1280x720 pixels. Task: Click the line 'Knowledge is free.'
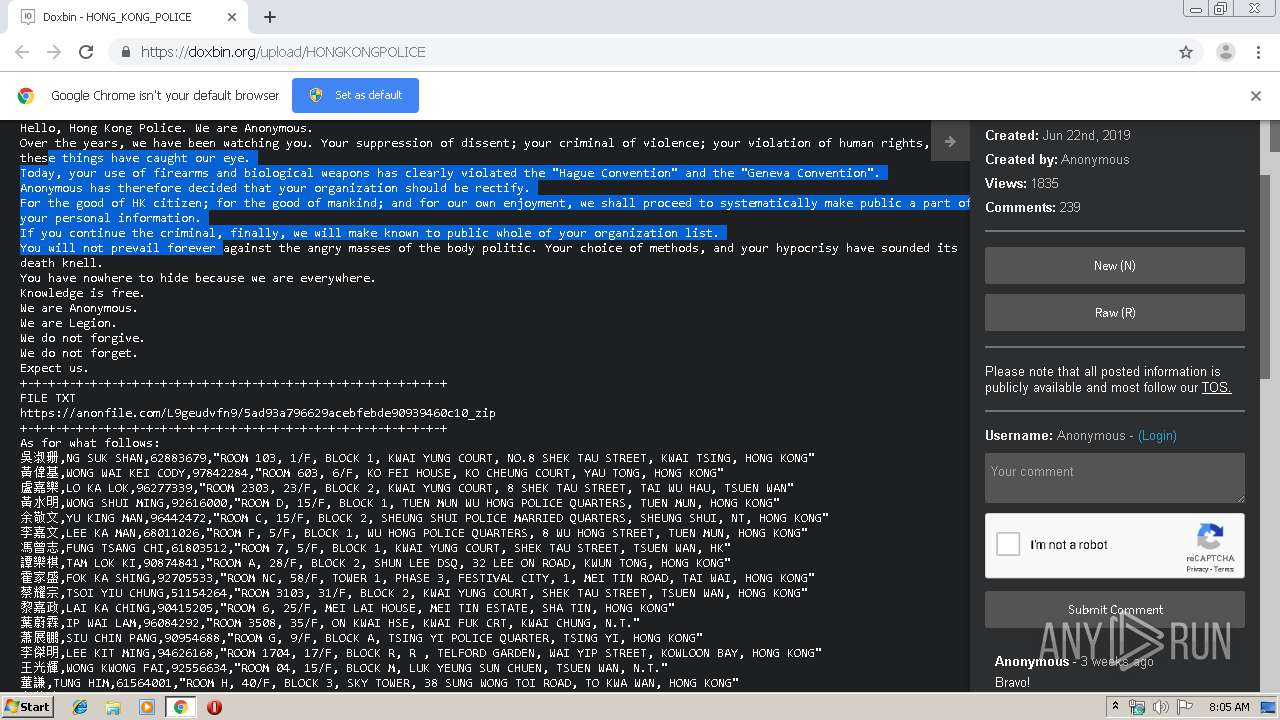pyautogui.click(x=82, y=293)
